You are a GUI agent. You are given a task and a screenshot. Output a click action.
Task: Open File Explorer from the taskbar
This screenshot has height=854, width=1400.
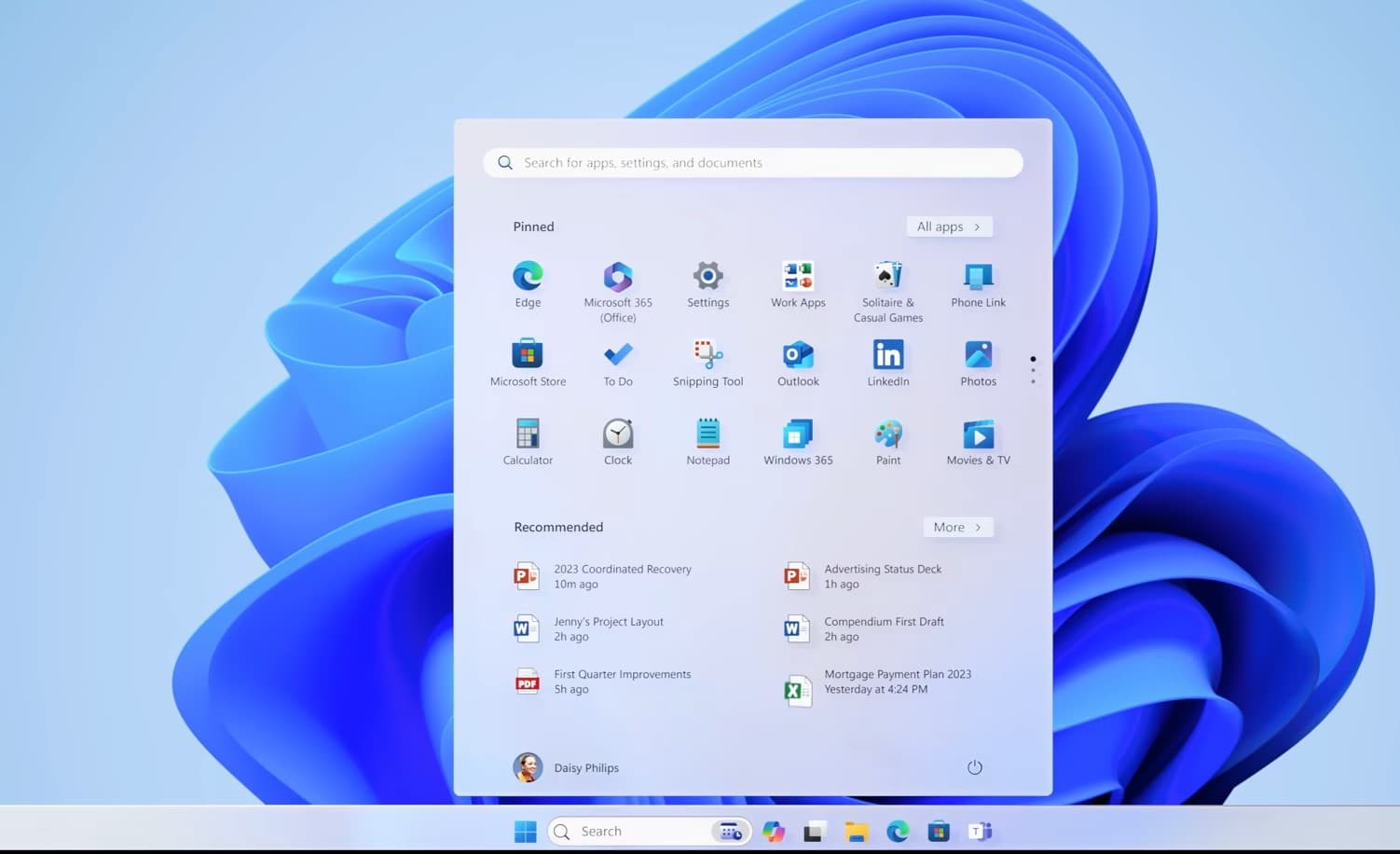(x=857, y=832)
